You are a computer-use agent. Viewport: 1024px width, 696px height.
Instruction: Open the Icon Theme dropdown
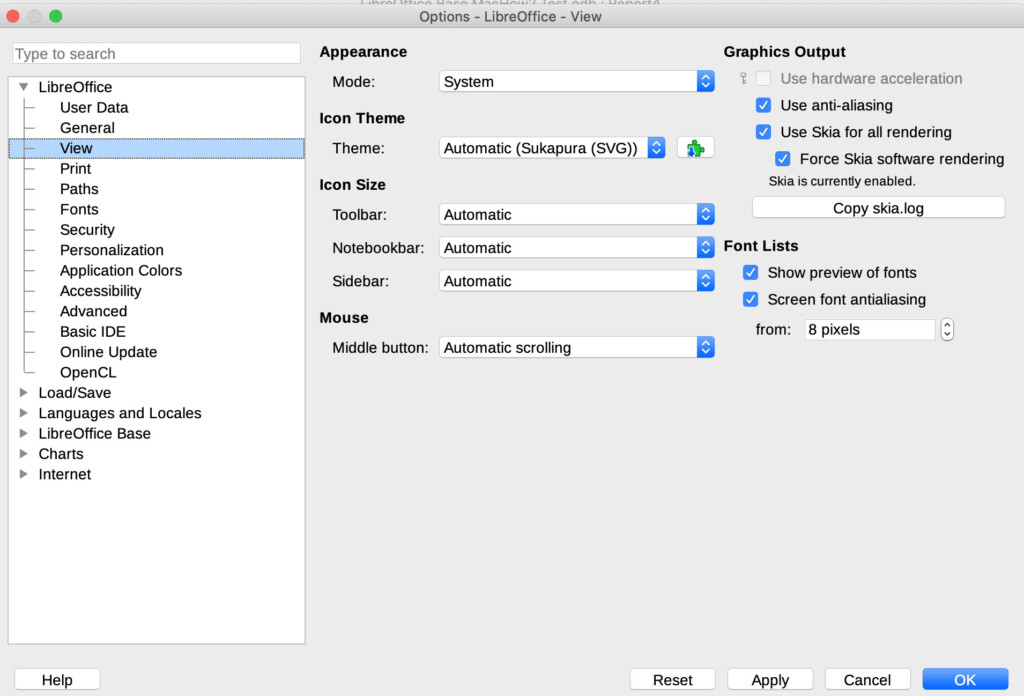pos(552,148)
